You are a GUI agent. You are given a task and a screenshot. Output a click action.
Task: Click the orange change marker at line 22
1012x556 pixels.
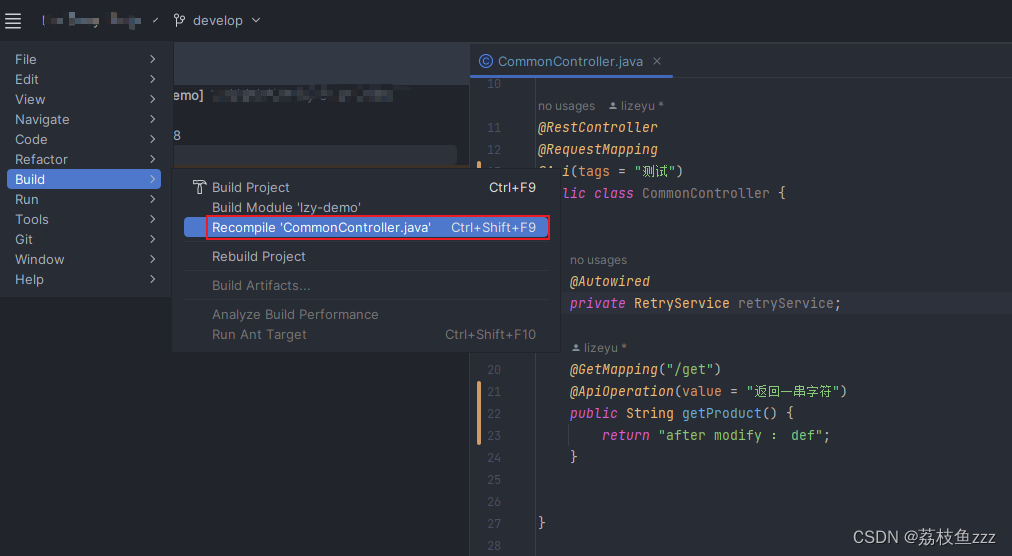[x=479, y=413]
